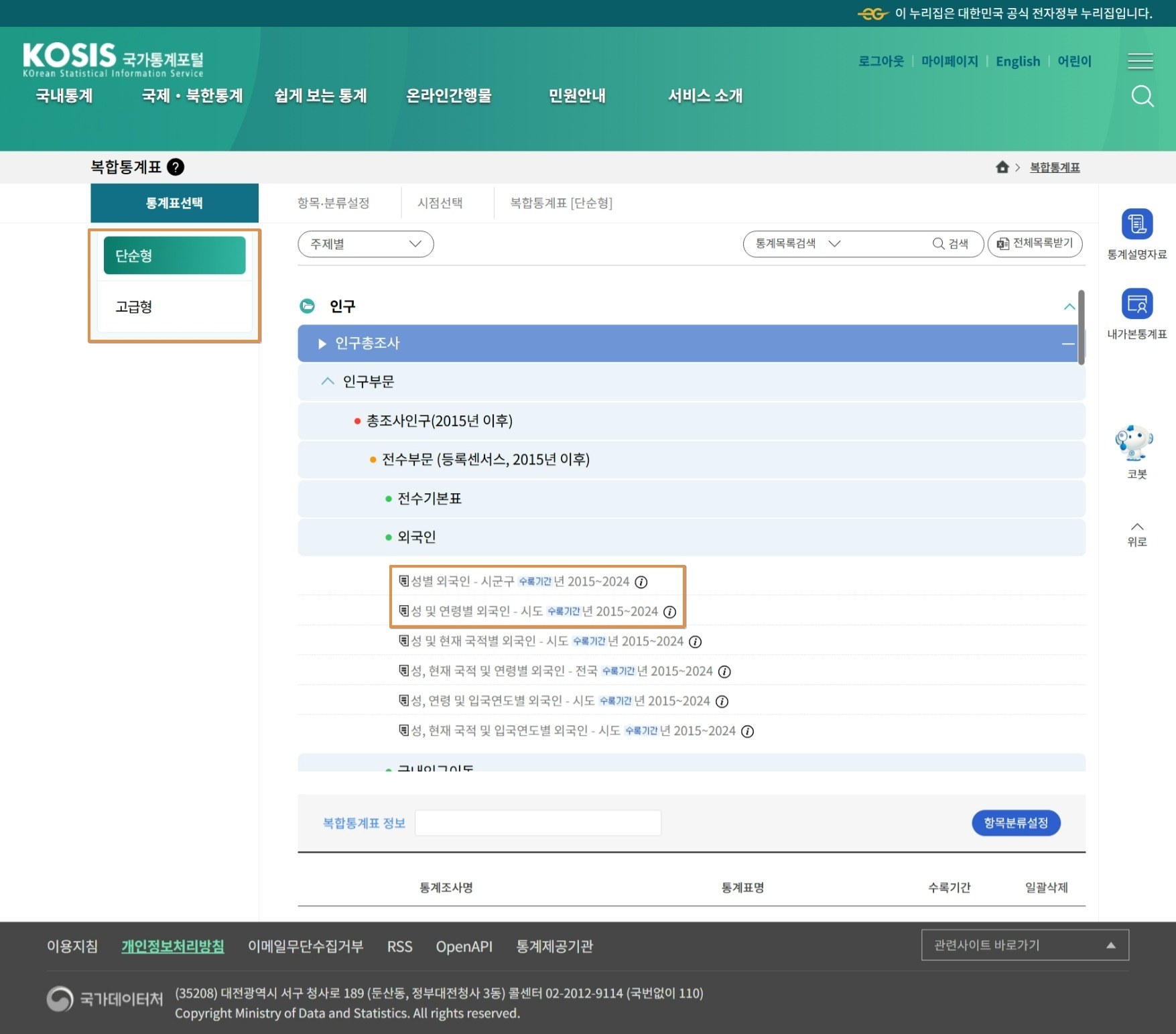Screen dimensions: 1176x1034
Task: Click the 복합통계표 정보 input field
Action: (x=538, y=823)
